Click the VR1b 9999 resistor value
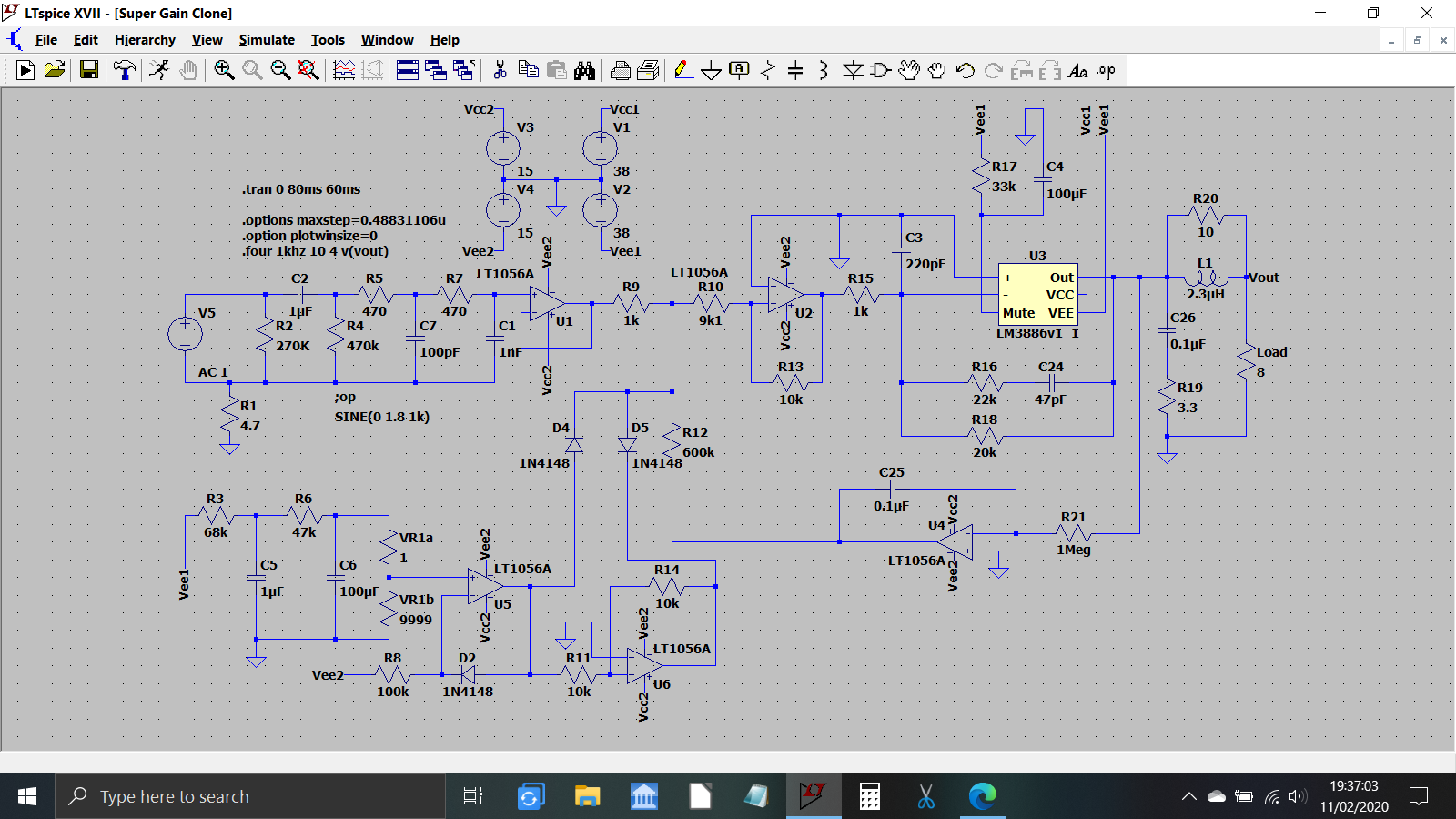This screenshot has width=1456, height=819. [x=416, y=620]
